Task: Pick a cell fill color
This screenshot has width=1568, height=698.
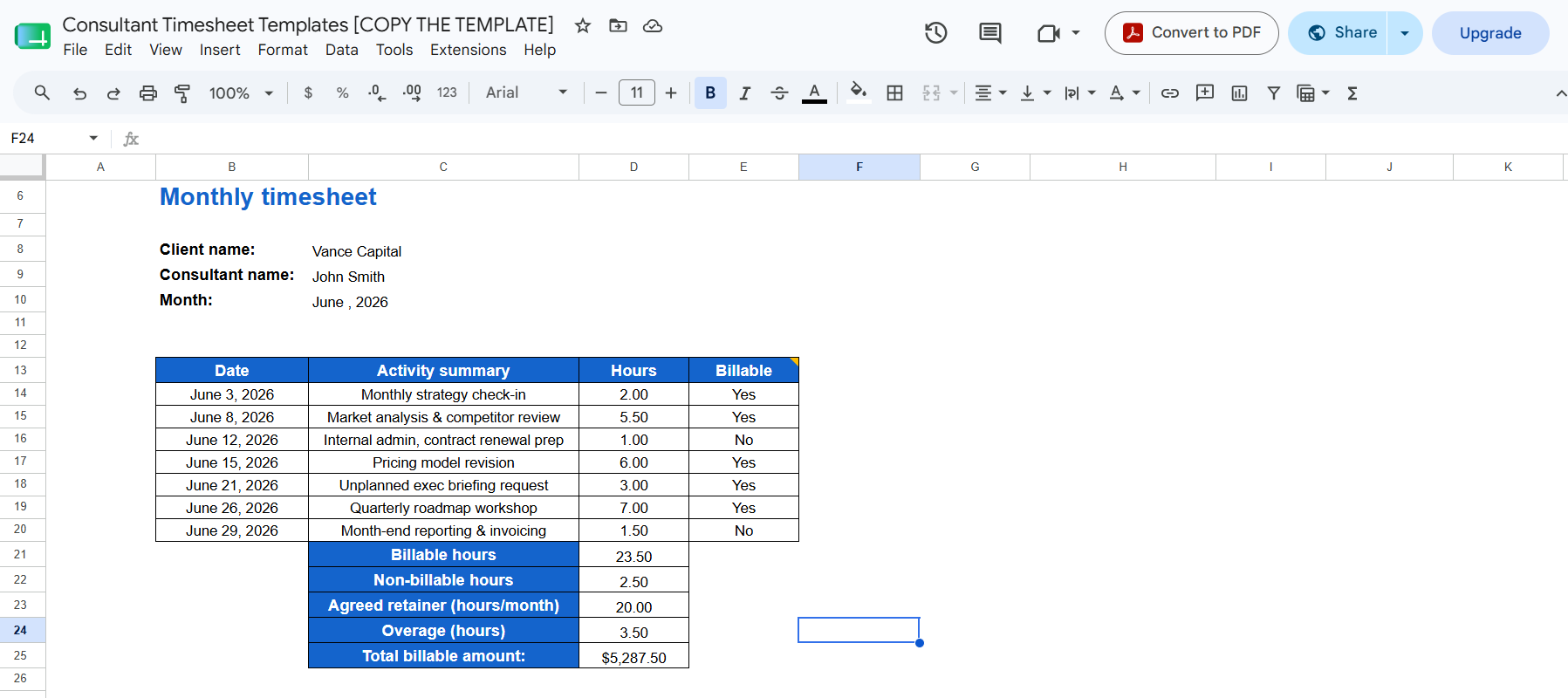Action: (x=859, y=92)
